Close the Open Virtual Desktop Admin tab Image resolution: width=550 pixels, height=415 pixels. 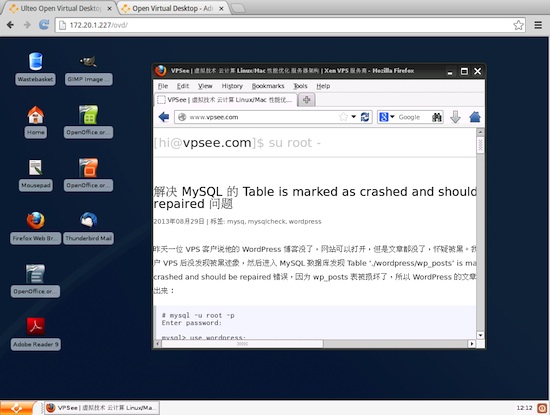[221, 8]
